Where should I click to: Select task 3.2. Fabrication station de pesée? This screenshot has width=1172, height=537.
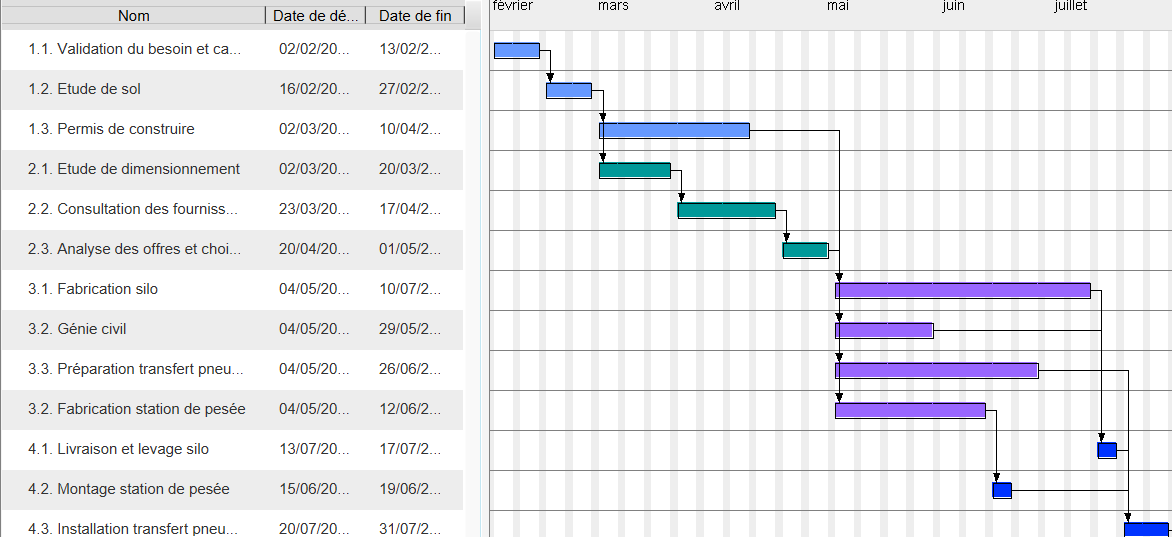(232, 410)
